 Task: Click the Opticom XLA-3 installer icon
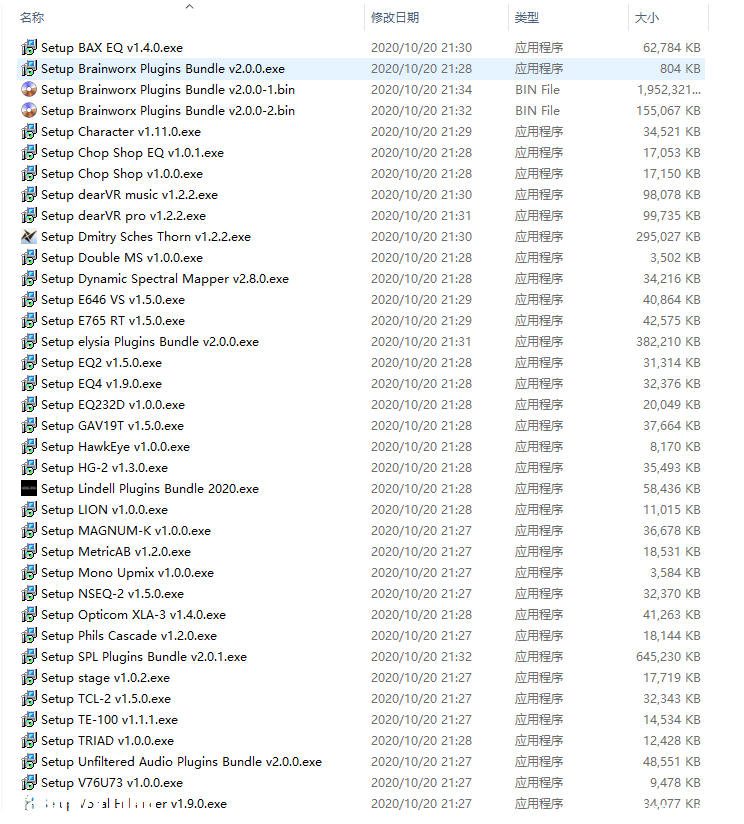(29, 614)
